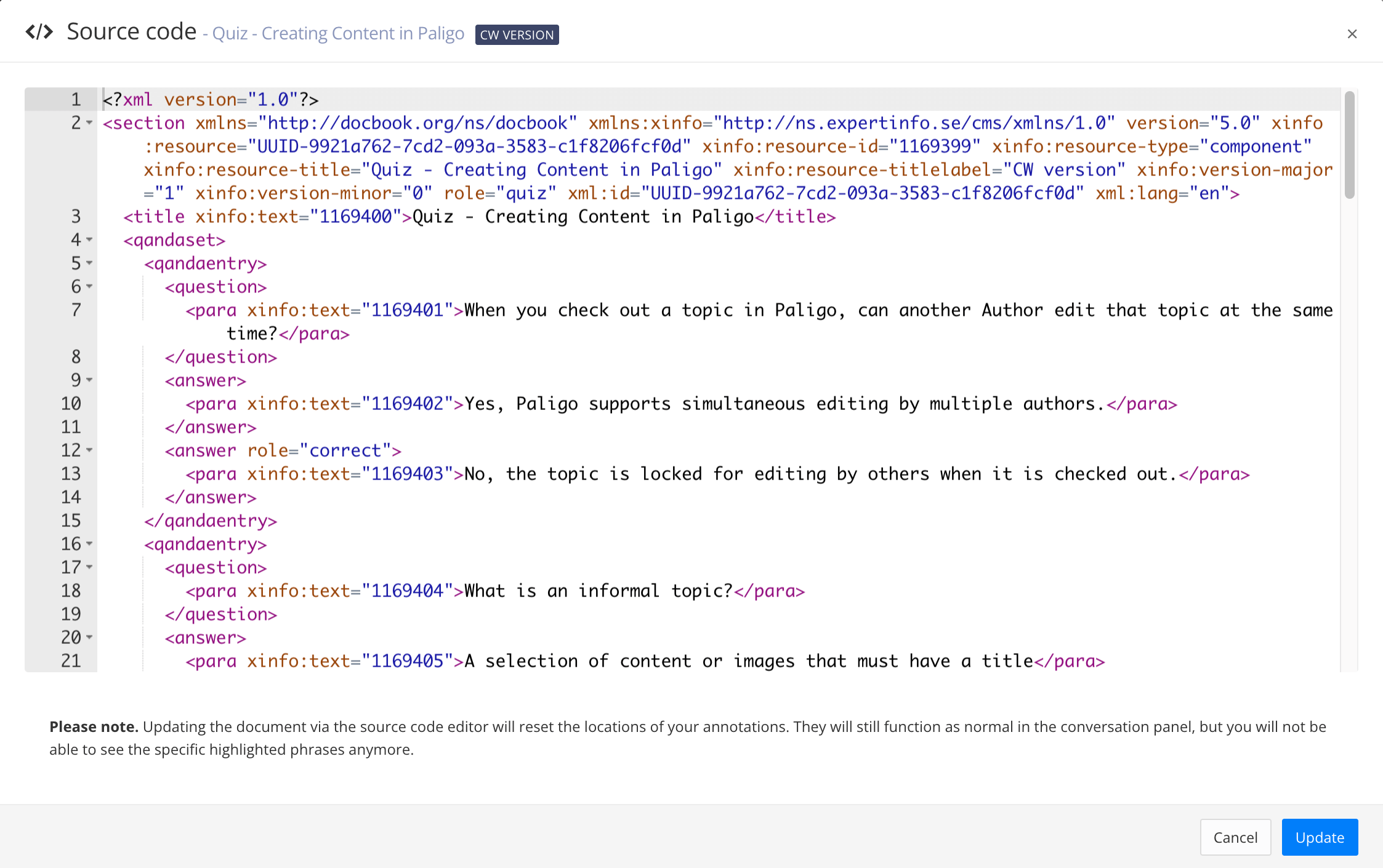Click the close dialog X button
Viewport: 1383px width, 868px height.
point(1352,33)
